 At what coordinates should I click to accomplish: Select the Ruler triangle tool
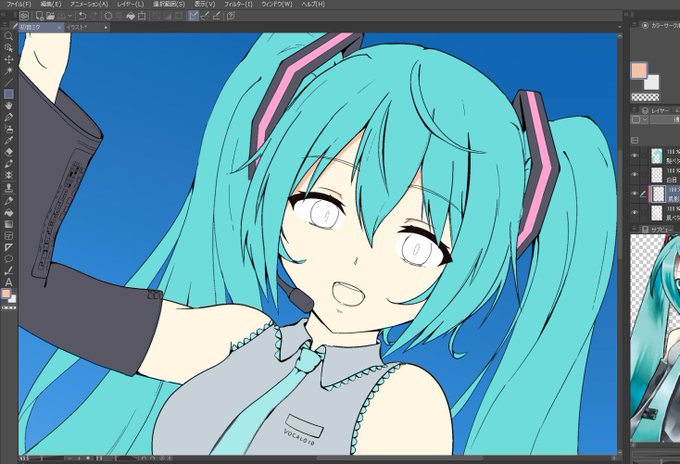[8, 248]
